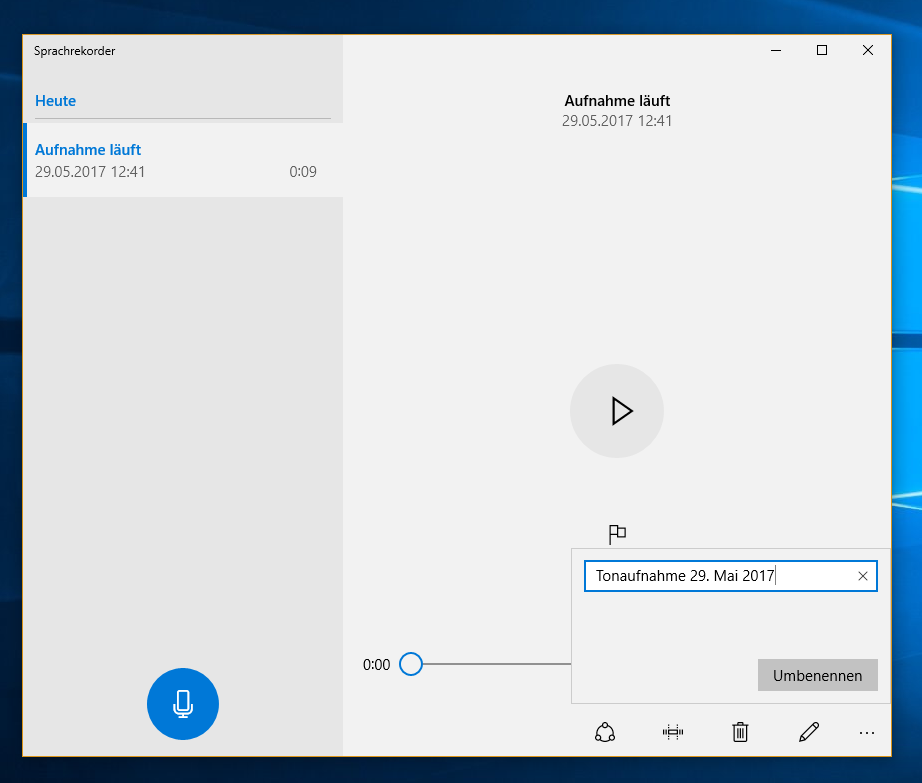Open the trim tool for the recording
This screenshot has width=922, height=783.
[x=673, y=732]
